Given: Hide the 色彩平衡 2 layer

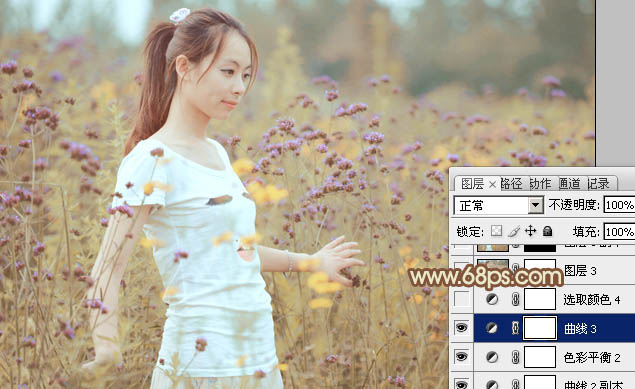Looking at the screenshot, I should pos(461,357).
